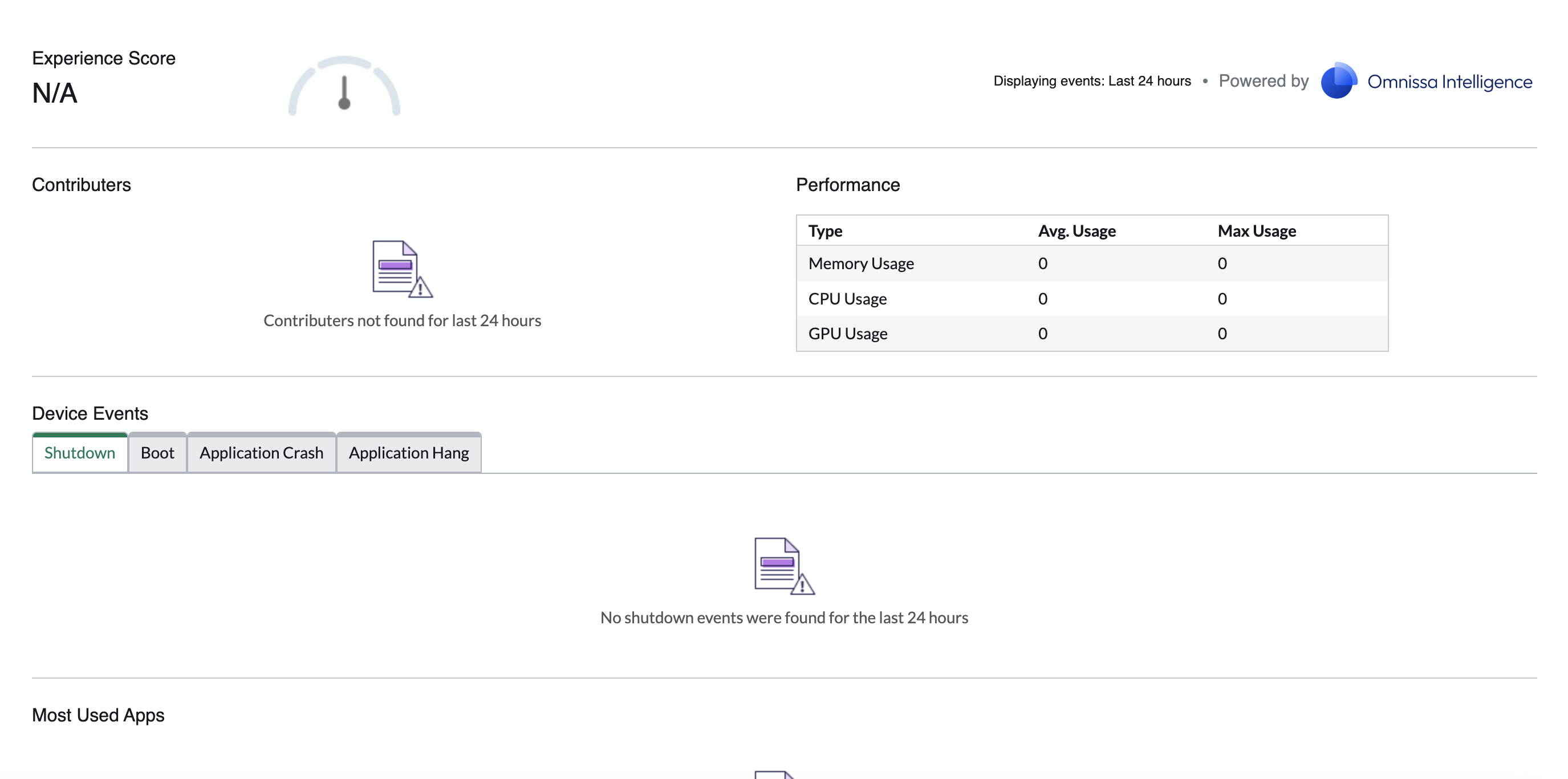Image resolution: width=1568 pixels, height=779 pixels.
Task: Click the Max Usage column header
Action: (1256, 232)
